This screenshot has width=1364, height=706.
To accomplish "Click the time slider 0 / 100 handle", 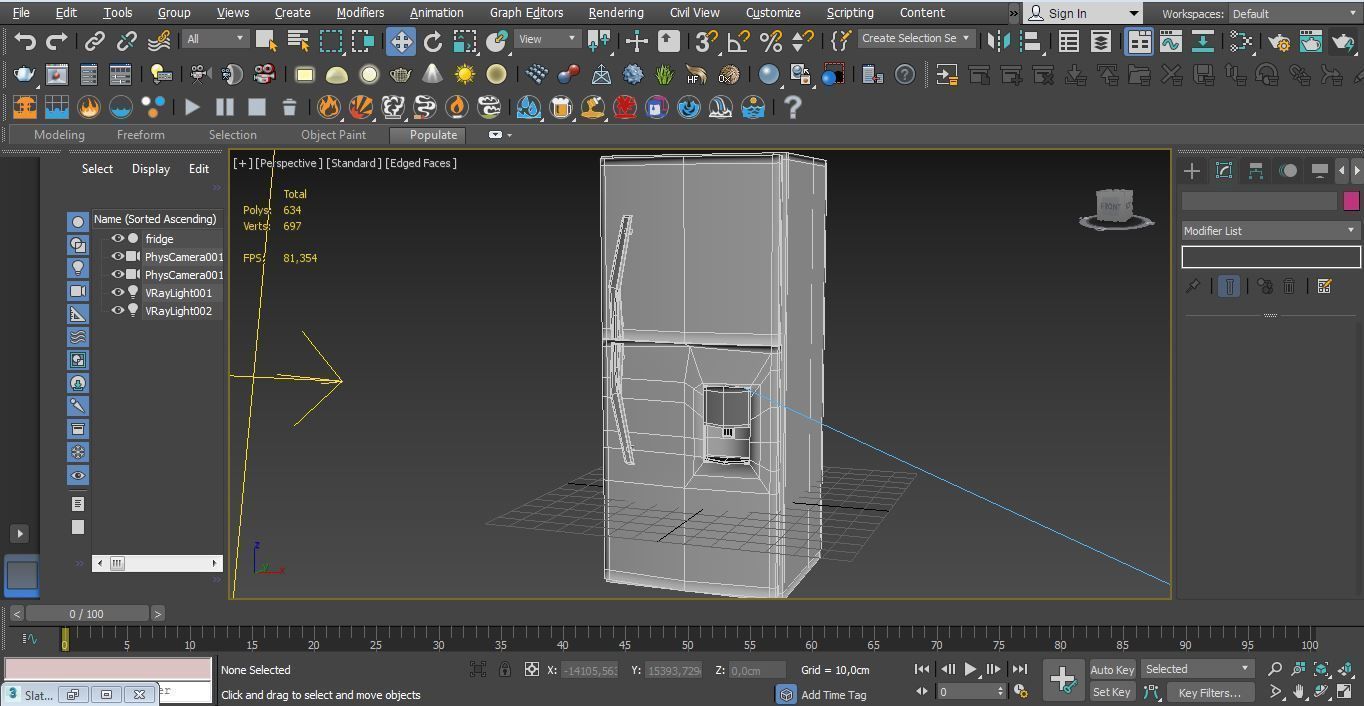I will [x=86, y=614].
